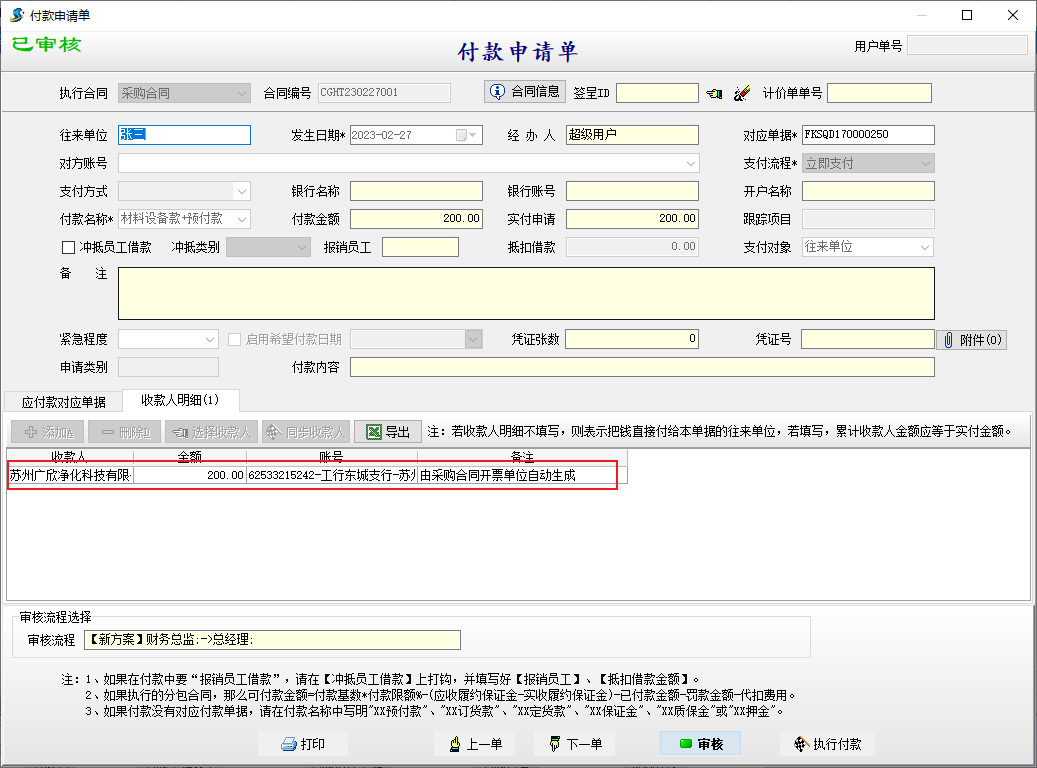Select the 收款人明细(1) tab
1037x768 pixels.
click(x=180, y=401)
